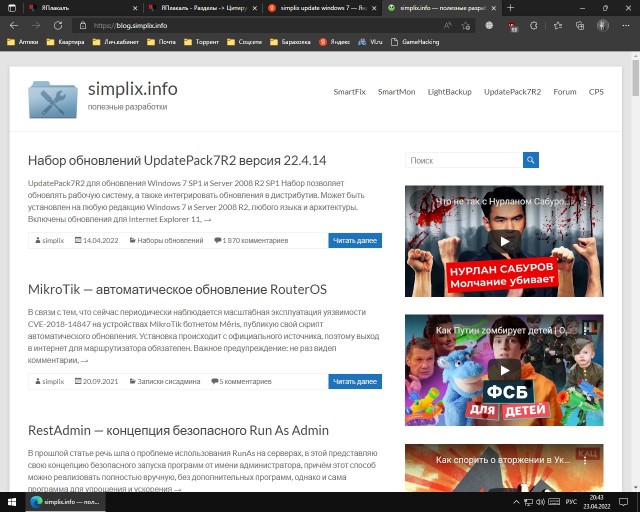
Task: Play the ФСБ для детей video
Action: [x=504, y=370]
